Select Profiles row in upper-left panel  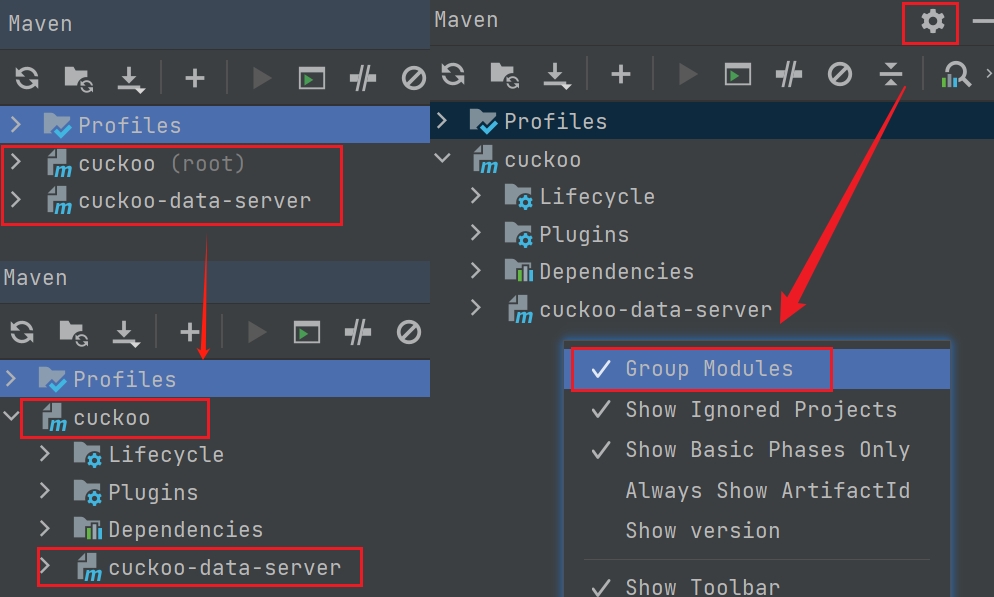click(x=215, y=124)
